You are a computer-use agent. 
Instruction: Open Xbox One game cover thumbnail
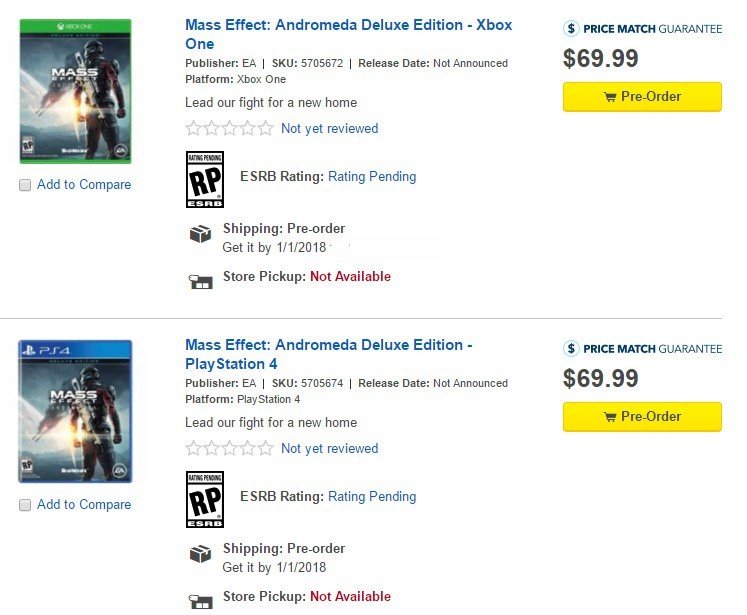point(75,91)
